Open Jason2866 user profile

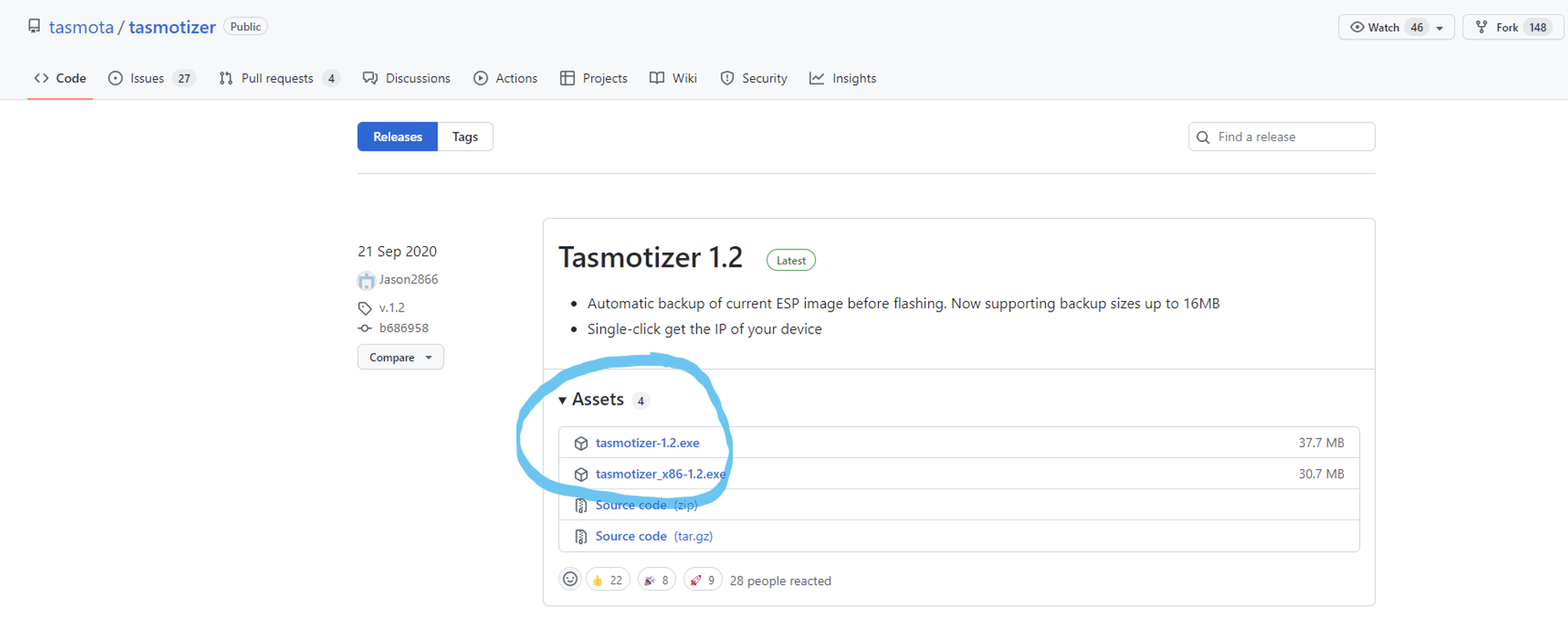tap(408, 279)
